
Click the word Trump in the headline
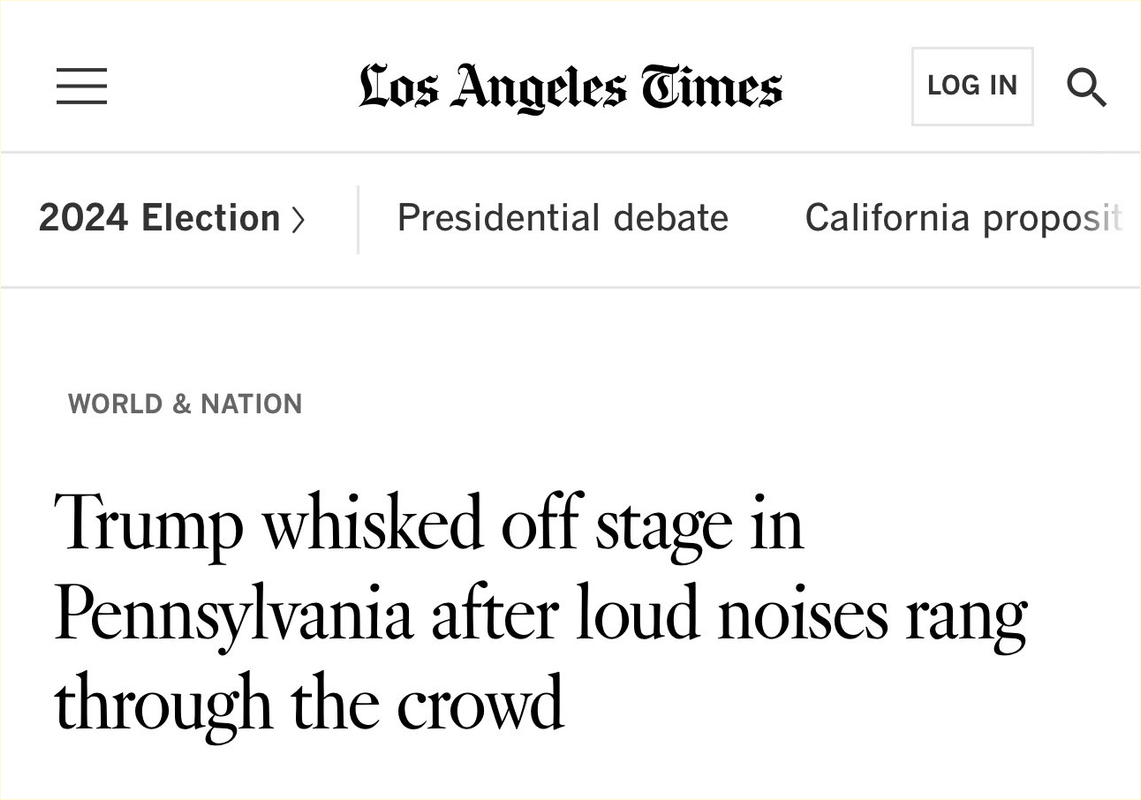[x=149, y=523]
